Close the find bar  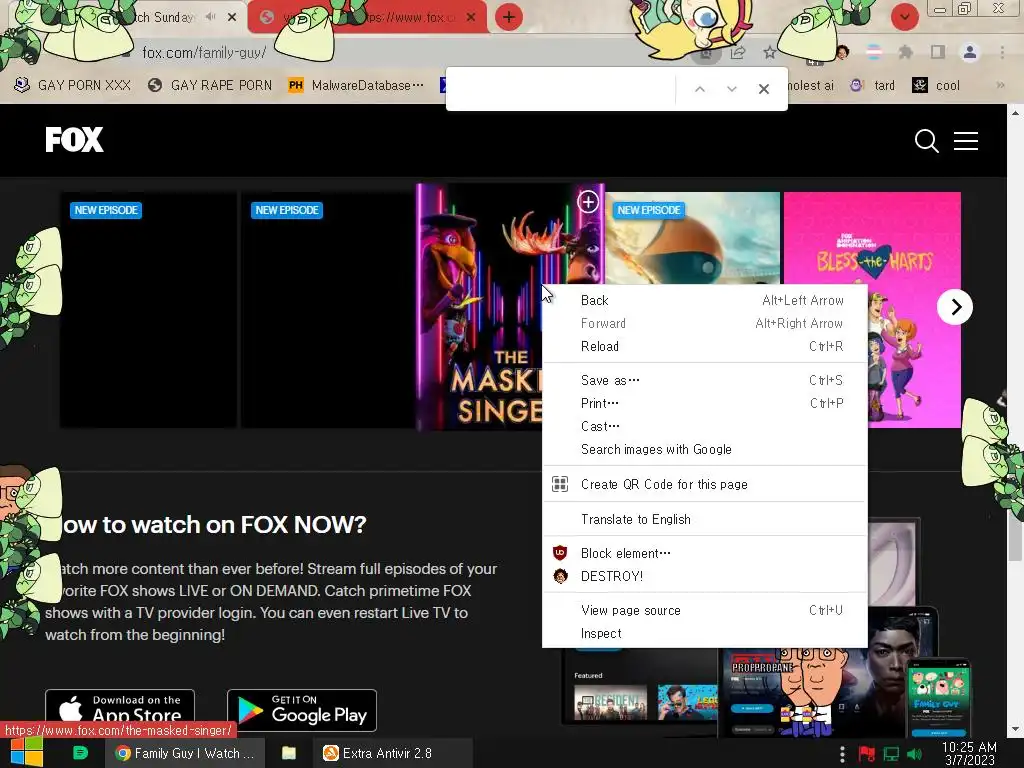[x=763, y=89]
